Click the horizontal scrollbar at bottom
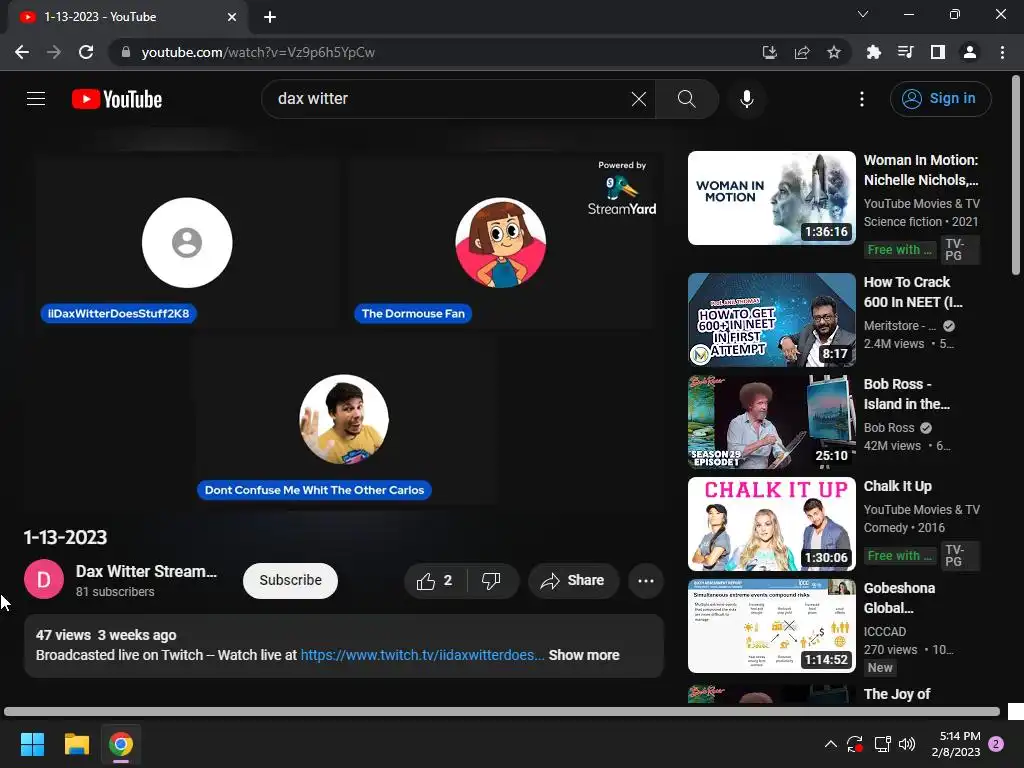 (502, 711)
